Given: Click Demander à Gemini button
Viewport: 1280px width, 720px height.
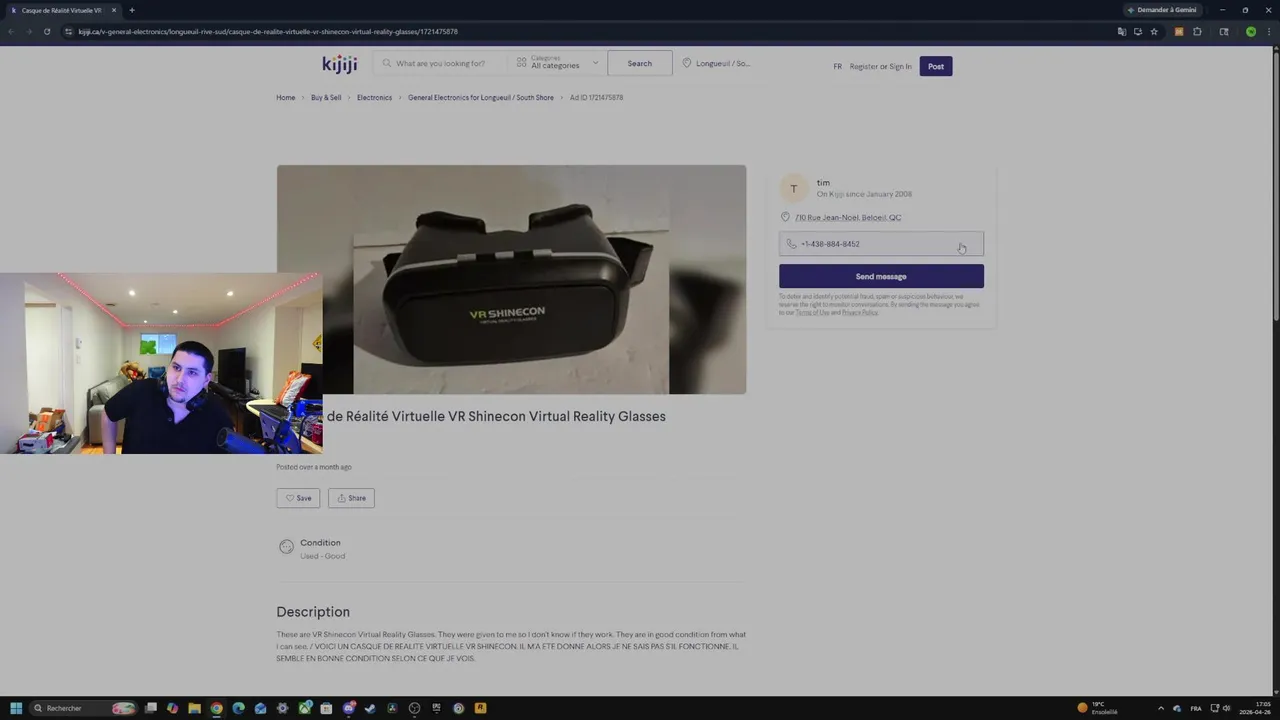Looking at the screenshot, I should [1162, 10].
